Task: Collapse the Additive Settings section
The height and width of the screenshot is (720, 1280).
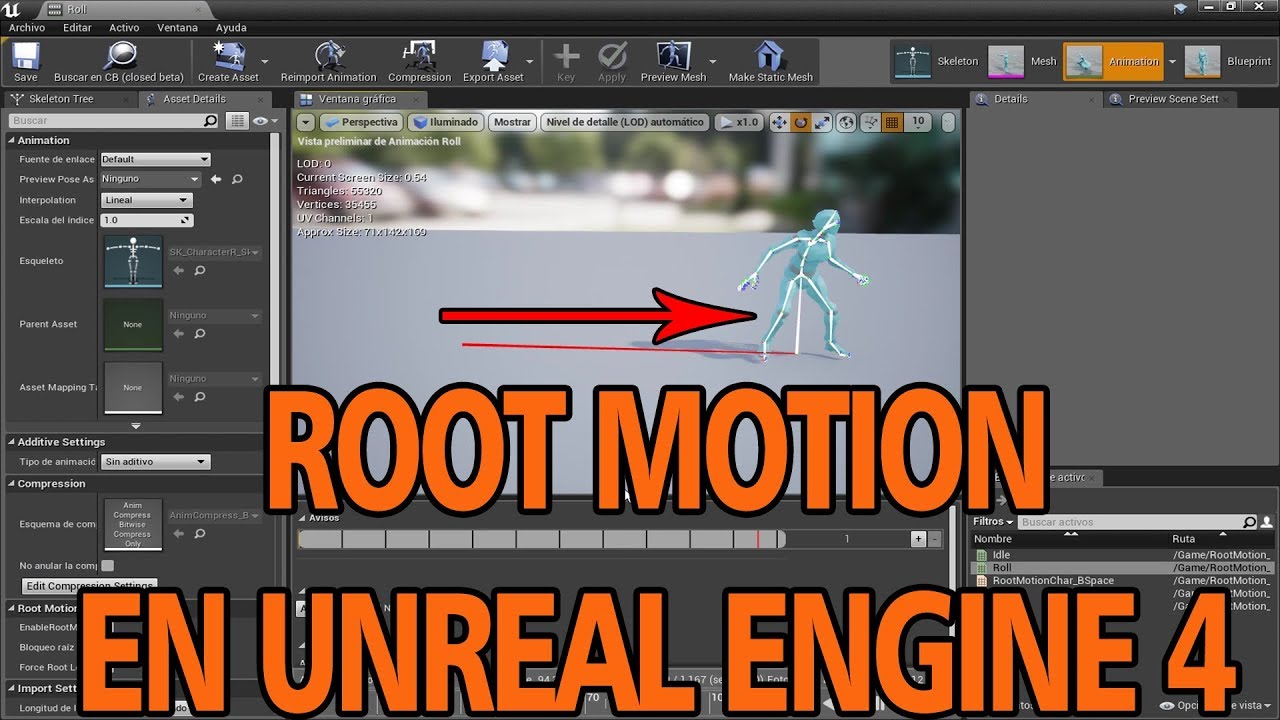Action: pyautogui.click(x=11, y=442)
